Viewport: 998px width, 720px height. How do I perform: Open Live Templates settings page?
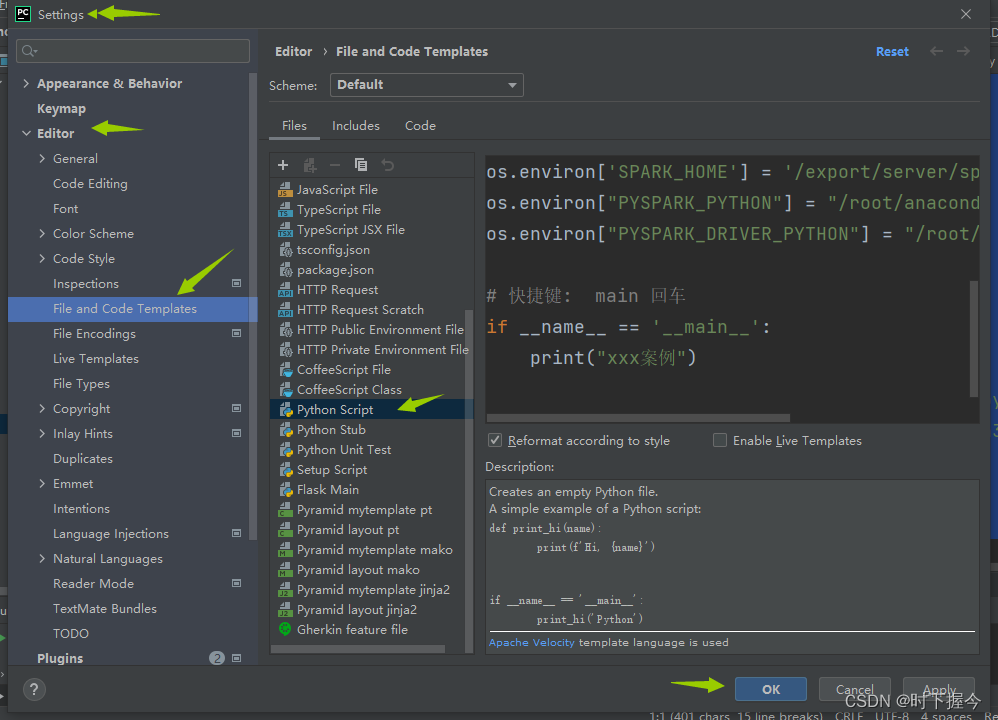pyautogui.click(x=95, y=358)
